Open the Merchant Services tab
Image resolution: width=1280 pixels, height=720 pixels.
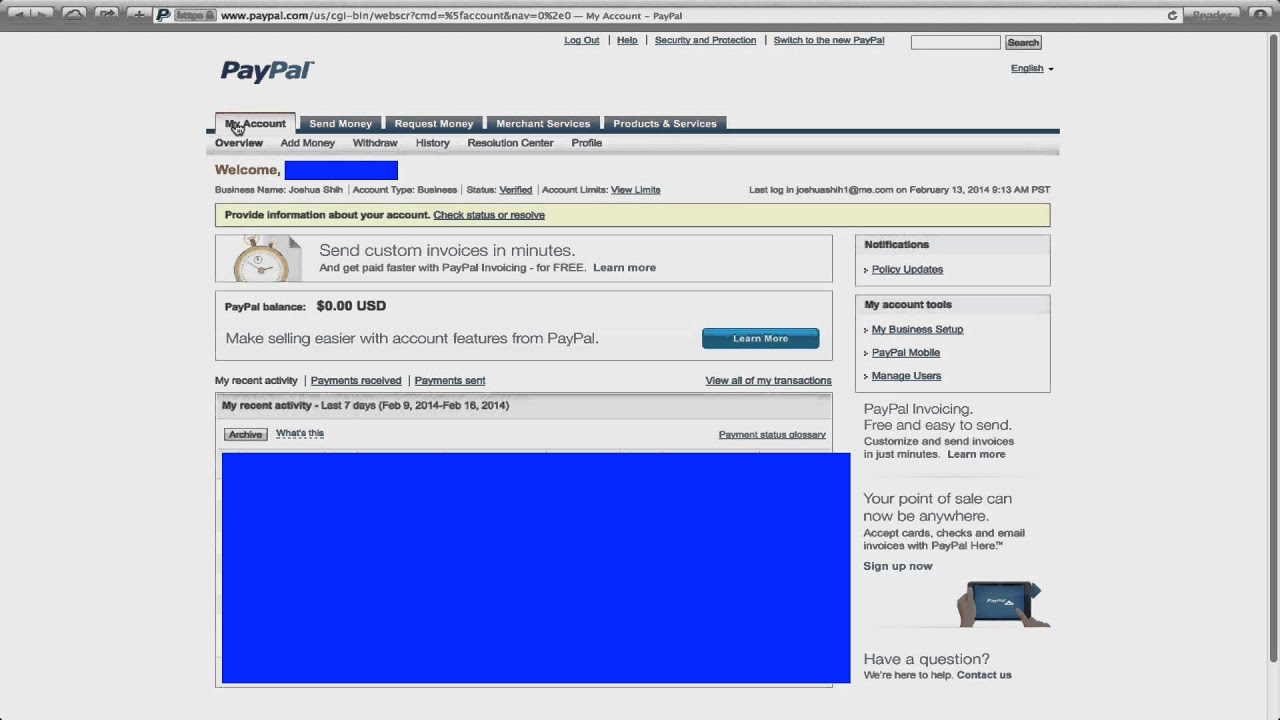click(543, 123)
